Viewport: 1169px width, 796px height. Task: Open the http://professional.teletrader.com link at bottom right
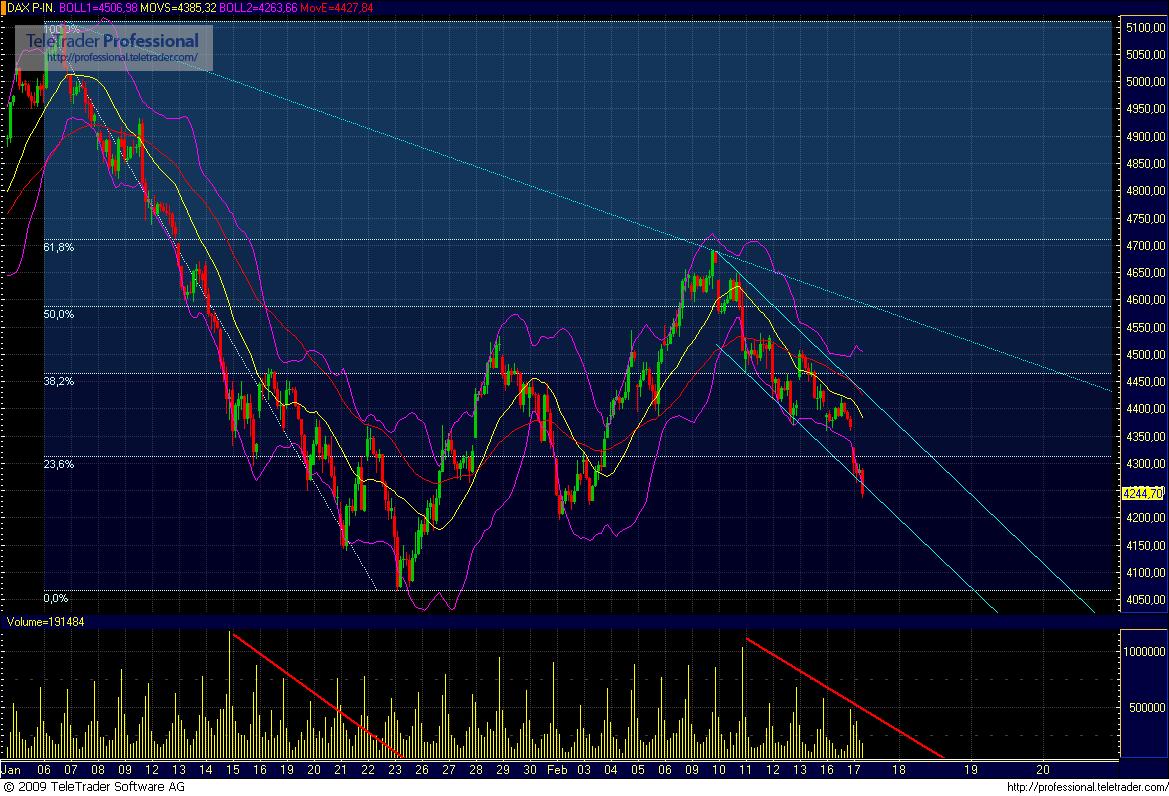[1087, 788]
